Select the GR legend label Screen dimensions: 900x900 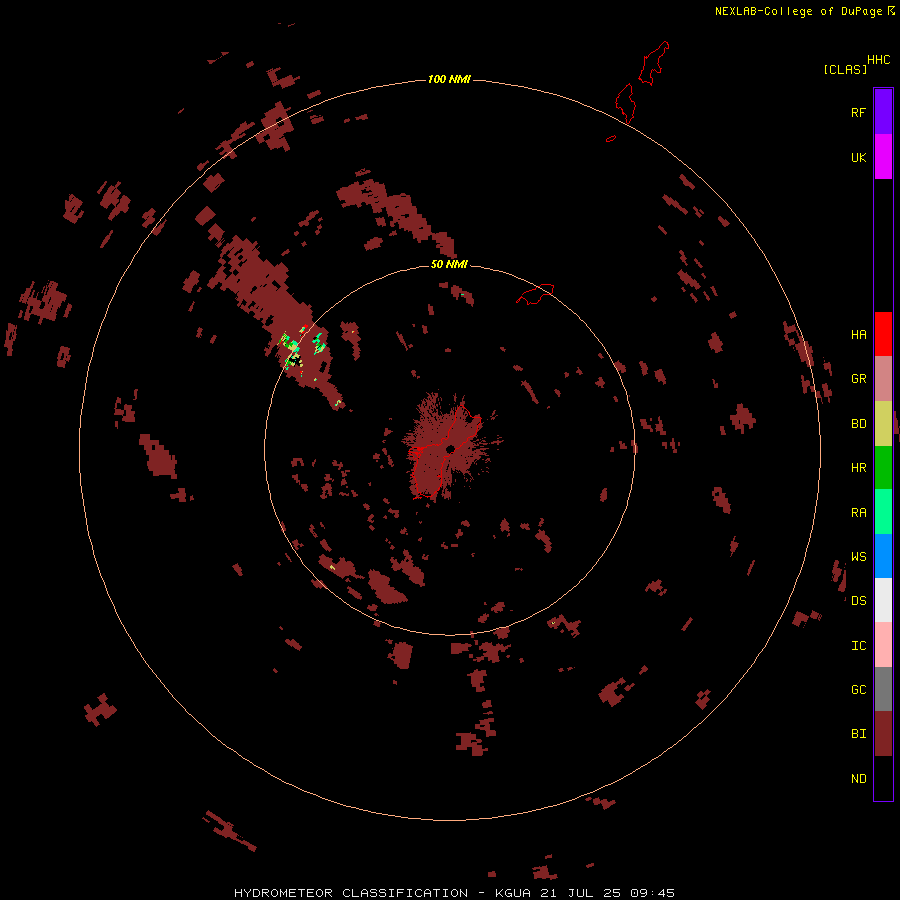(x=858, y=379)
